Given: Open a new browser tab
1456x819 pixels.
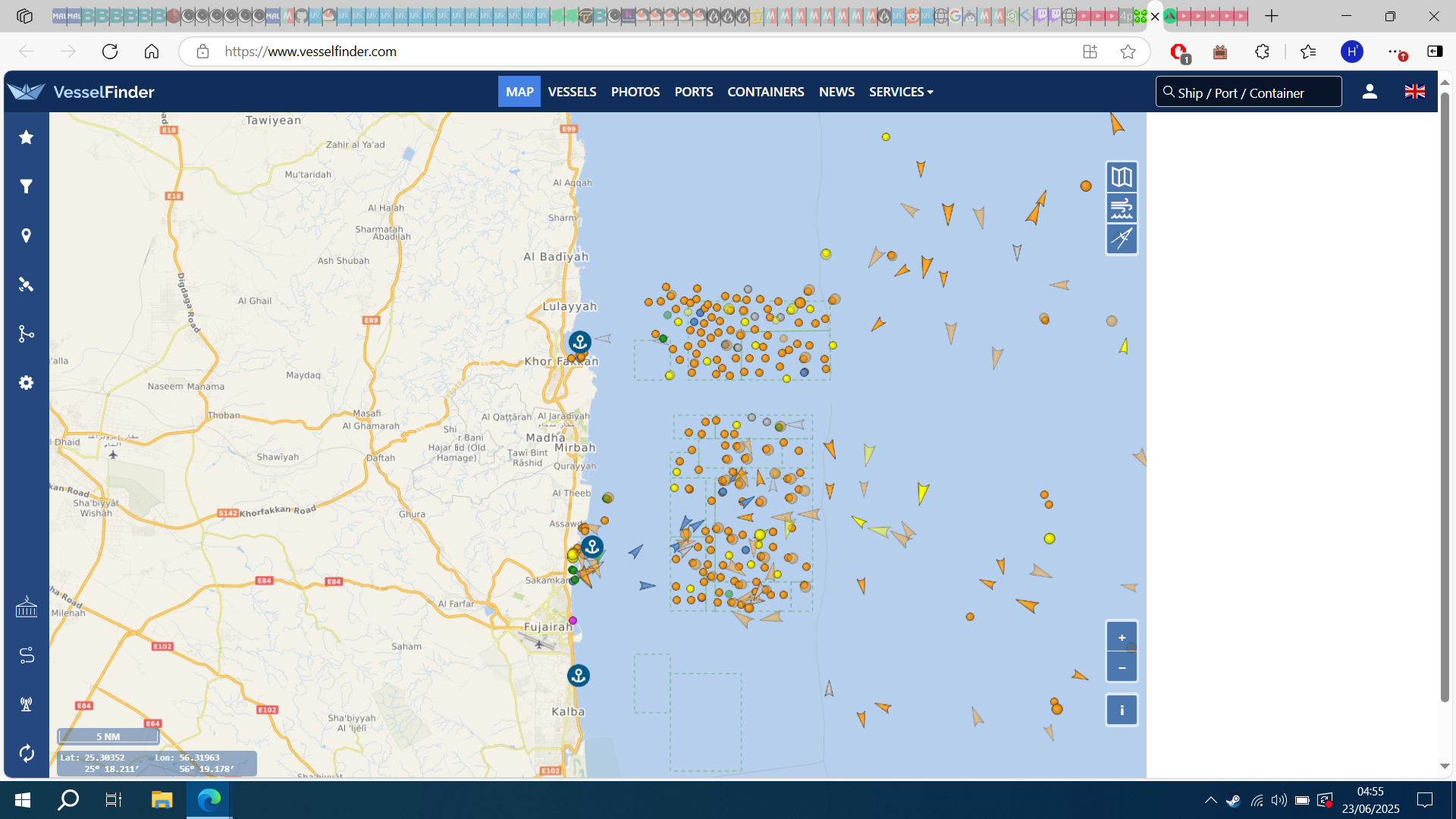Looking at the screenshot, I should tap(1272, 16).
